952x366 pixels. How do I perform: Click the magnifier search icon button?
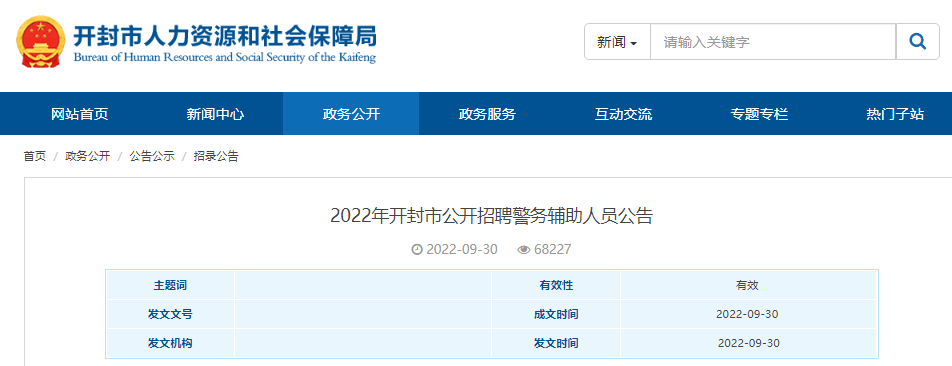[x=917, y=42]
